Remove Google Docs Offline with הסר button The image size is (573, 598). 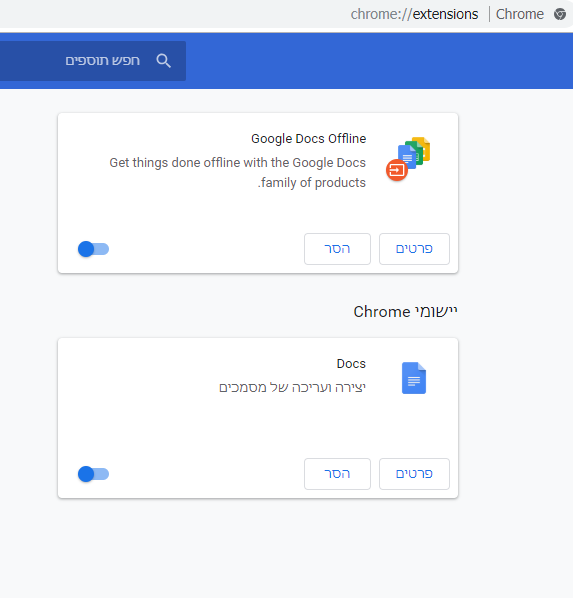(x=337, y=249)
